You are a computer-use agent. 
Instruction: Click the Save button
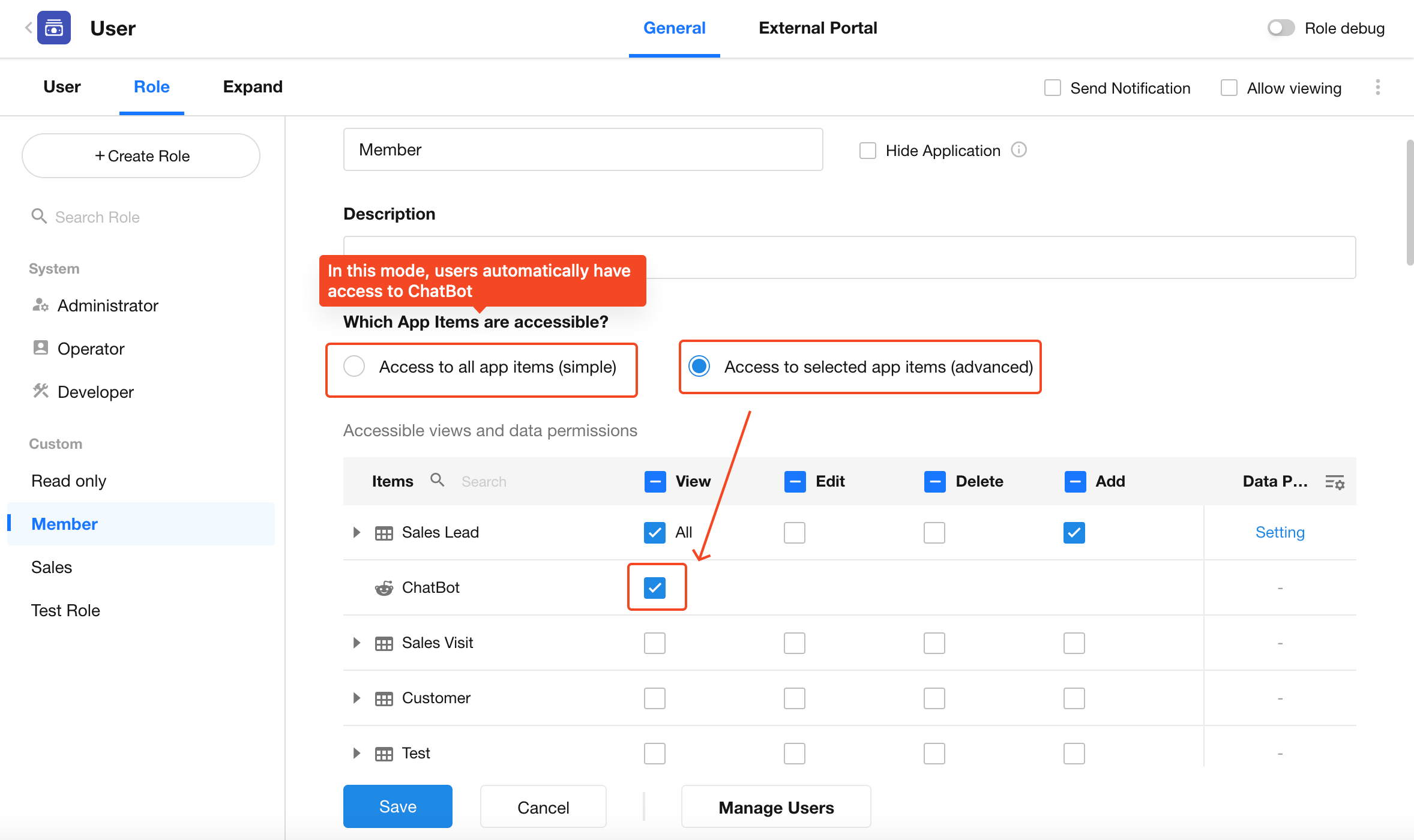tap(397, 806)
